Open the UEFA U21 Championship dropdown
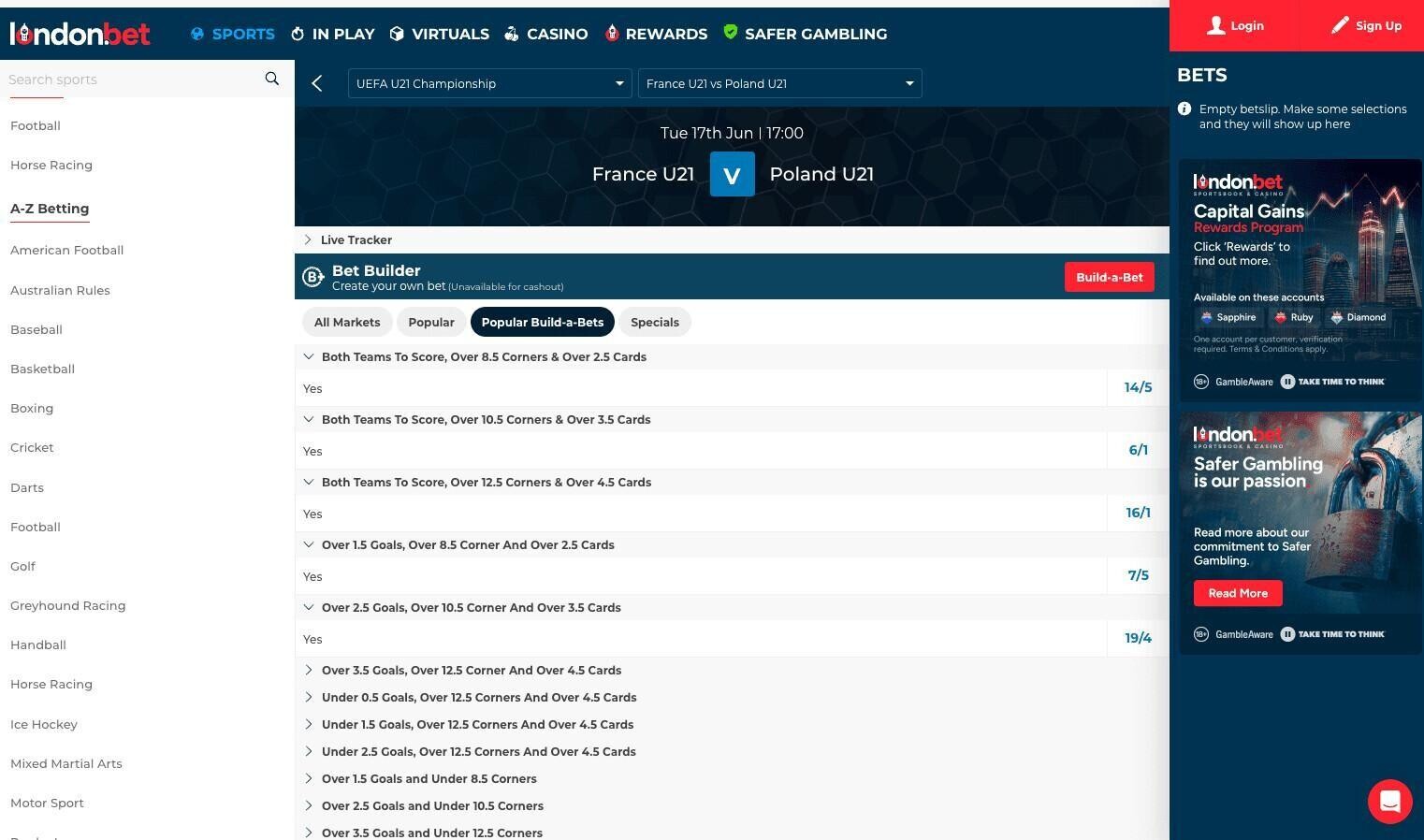Screen dimensions: 1424x840 point(489,83)
